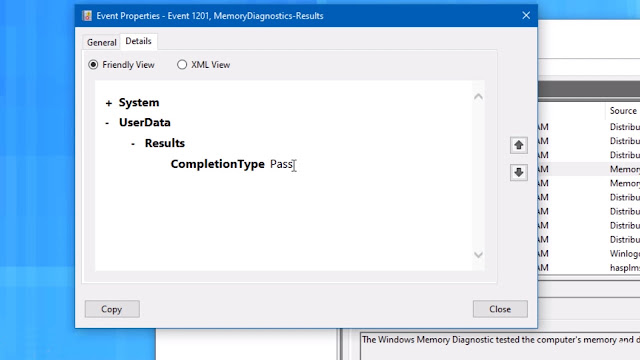Close the Event Properties dialog with X
The width and height of the screenshot is (640, 360).
tap(526, 16)
